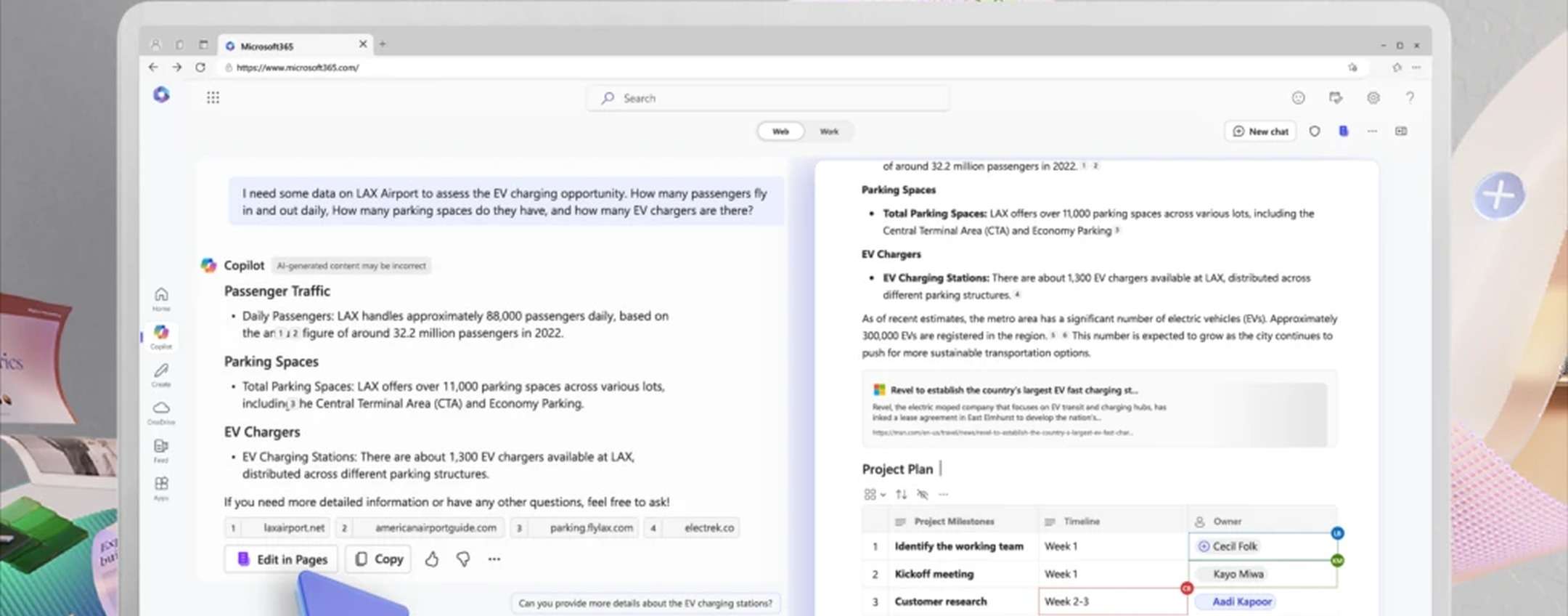
Task: Click the Owner column header
Action: (x=1262, y=522)
